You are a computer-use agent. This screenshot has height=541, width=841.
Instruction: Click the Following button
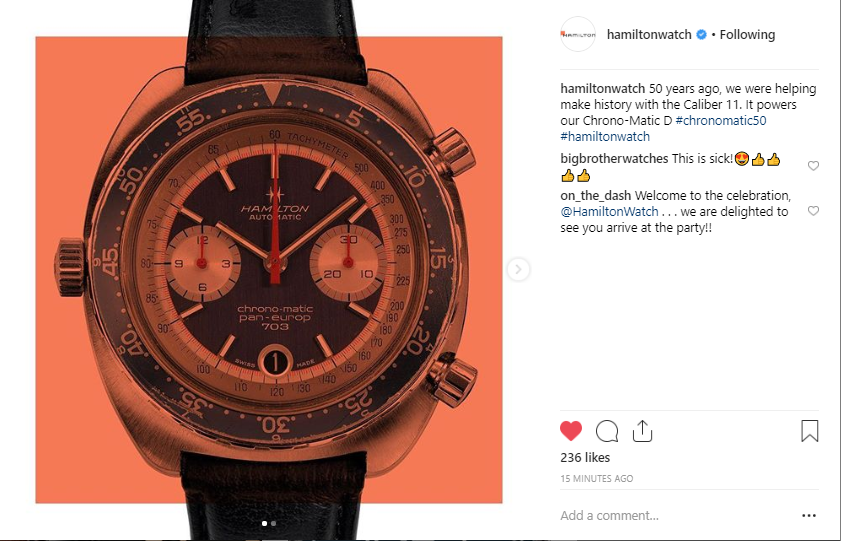[747, 35]
